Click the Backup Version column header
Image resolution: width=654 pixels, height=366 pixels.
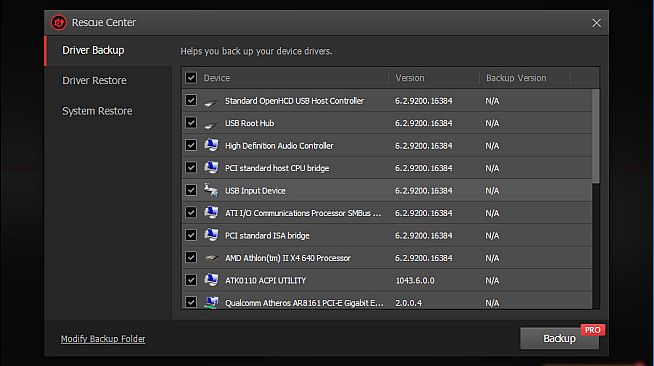click(516, 78)
